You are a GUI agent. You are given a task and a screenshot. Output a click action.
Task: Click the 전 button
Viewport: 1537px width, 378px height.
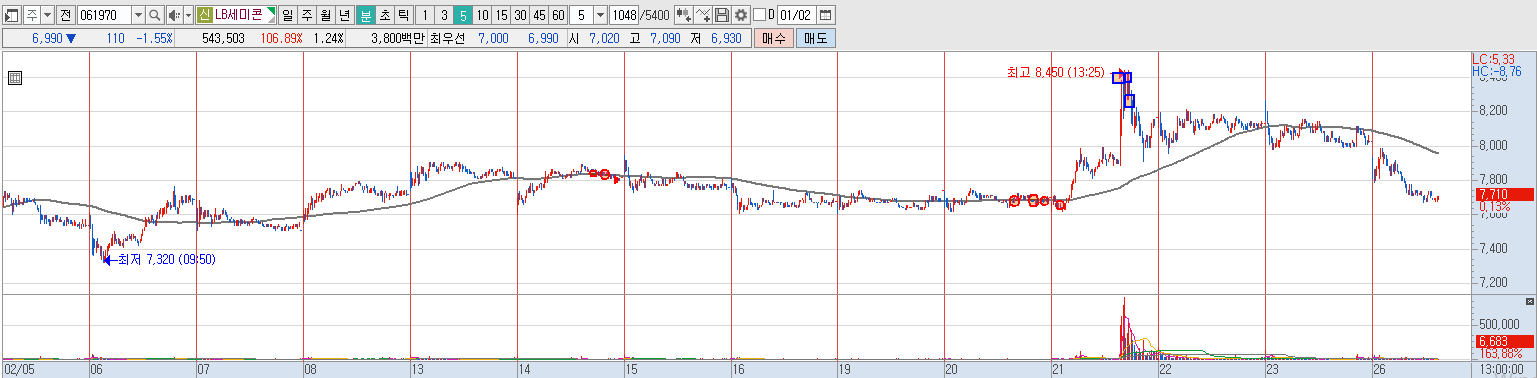[x=65, y=15]
